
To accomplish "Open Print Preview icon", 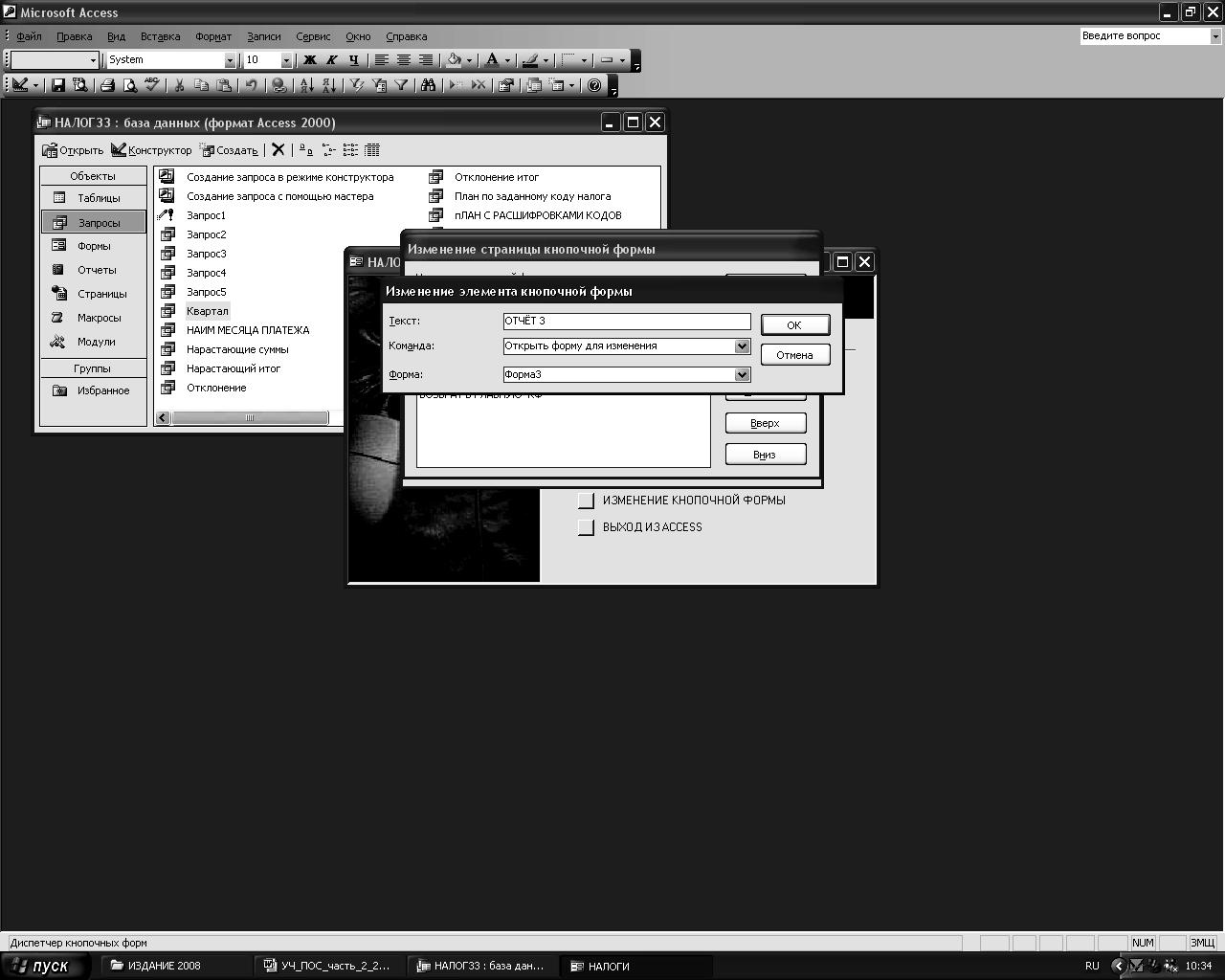I will pyautogui.click(x=129, y=85).
